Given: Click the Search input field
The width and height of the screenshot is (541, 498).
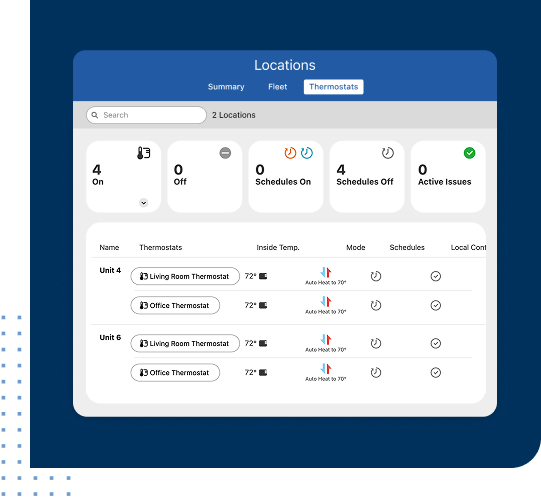Looking at the screenshot, I should click(146, 115).
